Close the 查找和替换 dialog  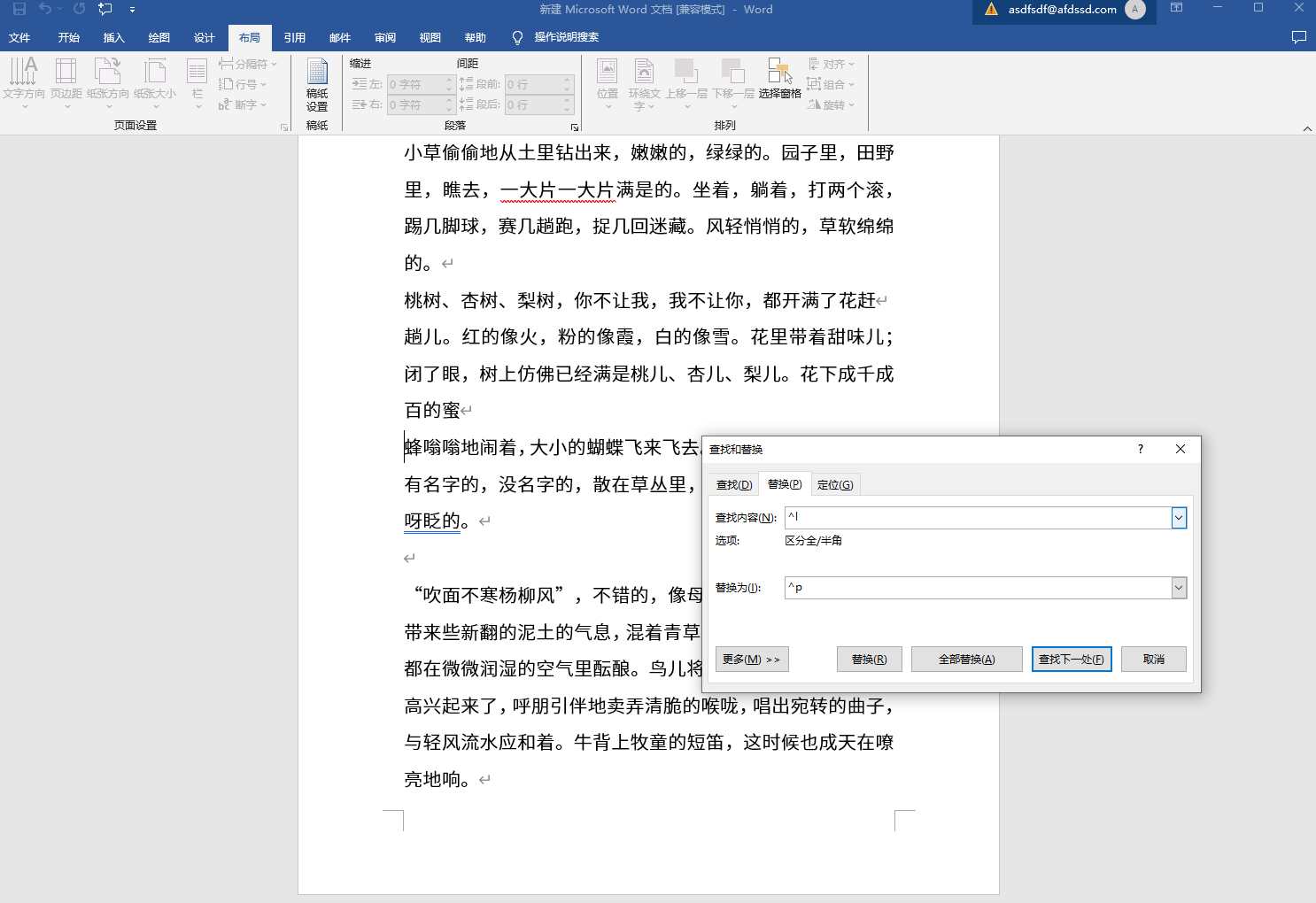coord(1181,449)
